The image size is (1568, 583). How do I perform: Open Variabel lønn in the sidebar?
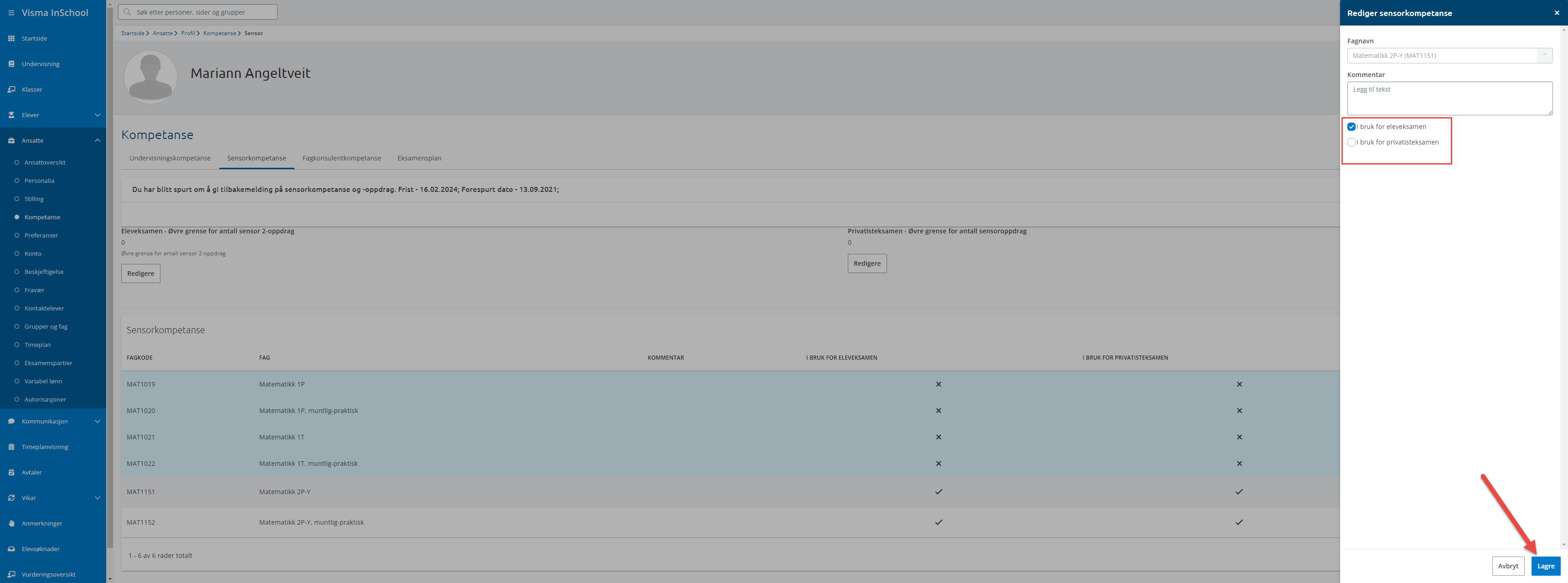pyautogui.click(x=42, y=382)
